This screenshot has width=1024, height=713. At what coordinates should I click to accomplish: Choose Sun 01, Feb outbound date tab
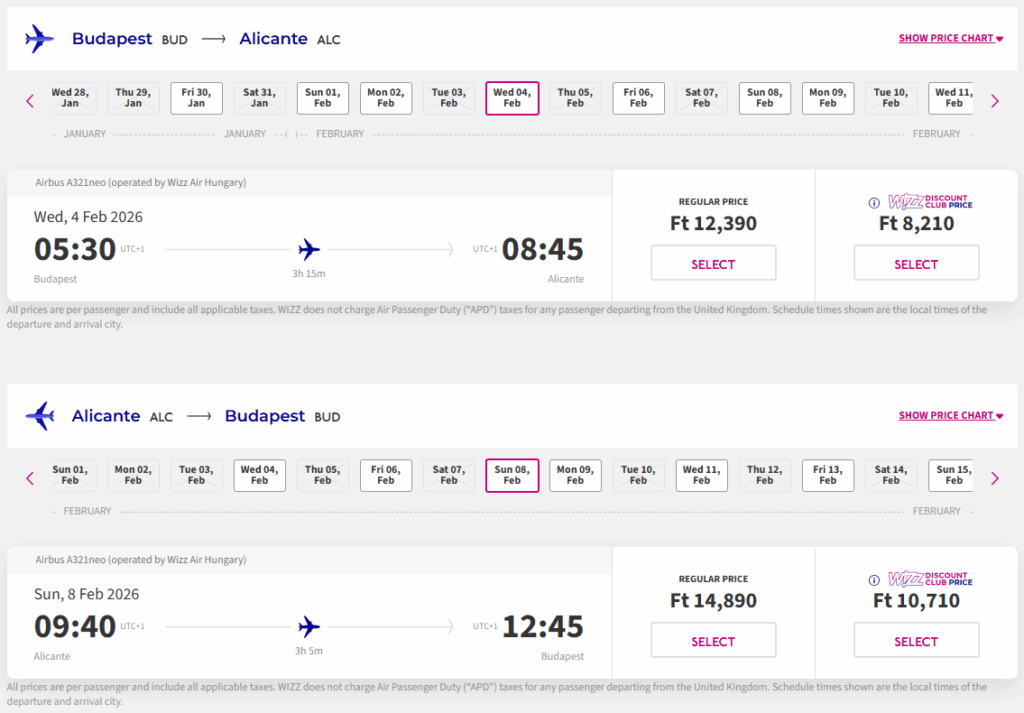(x=322, y=98)
